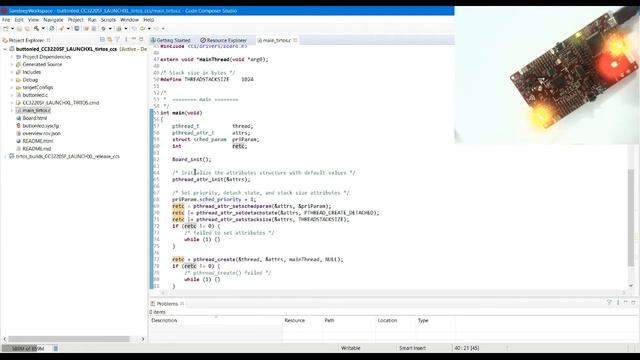
Task: Select README.md in the project tree
Action: click(x=33, y=149)
